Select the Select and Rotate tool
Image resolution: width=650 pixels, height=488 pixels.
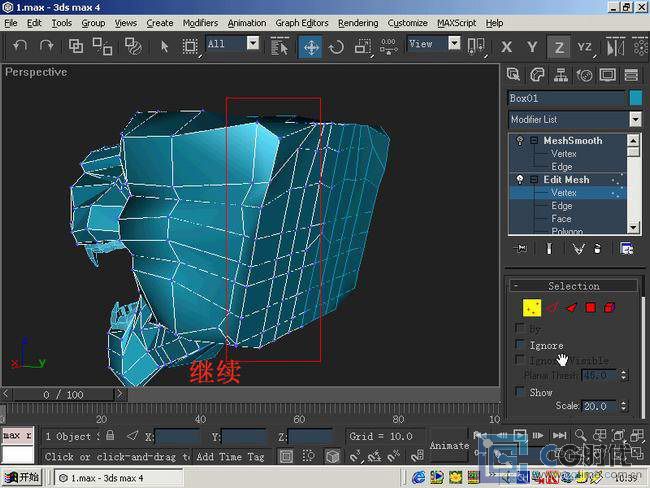tap(337, 46)
